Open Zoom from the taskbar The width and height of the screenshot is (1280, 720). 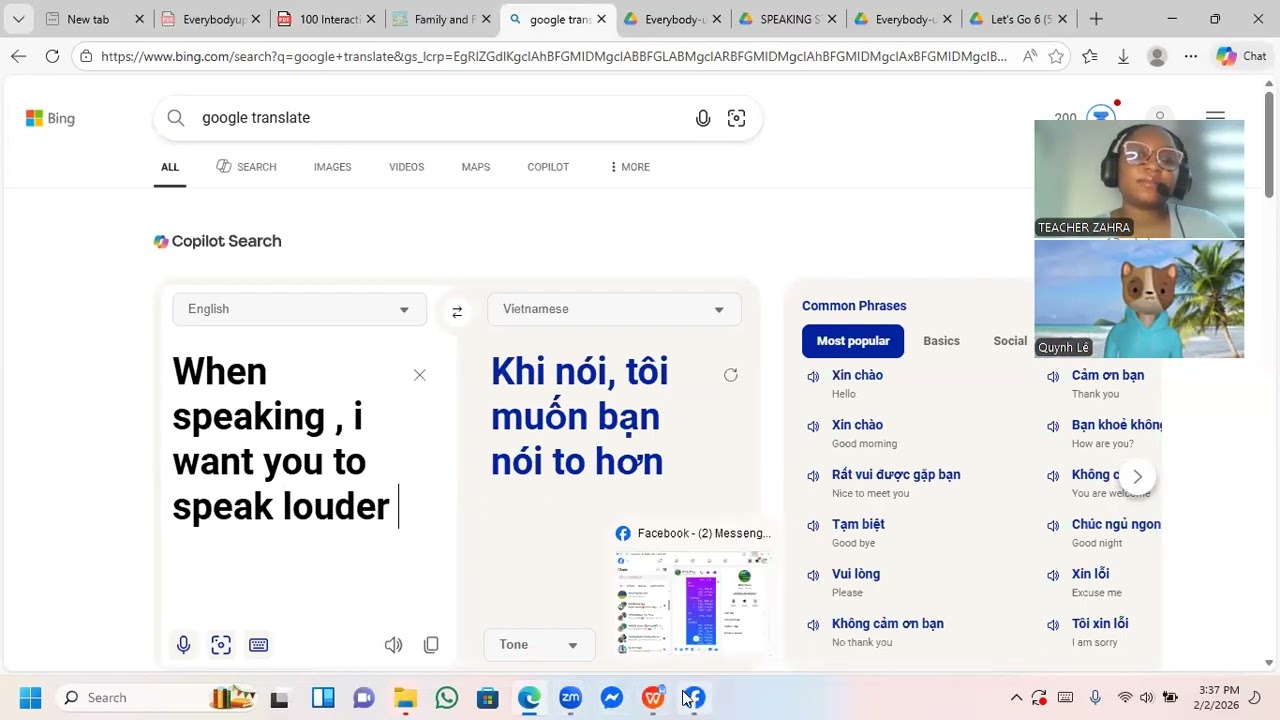pos(570,697)
